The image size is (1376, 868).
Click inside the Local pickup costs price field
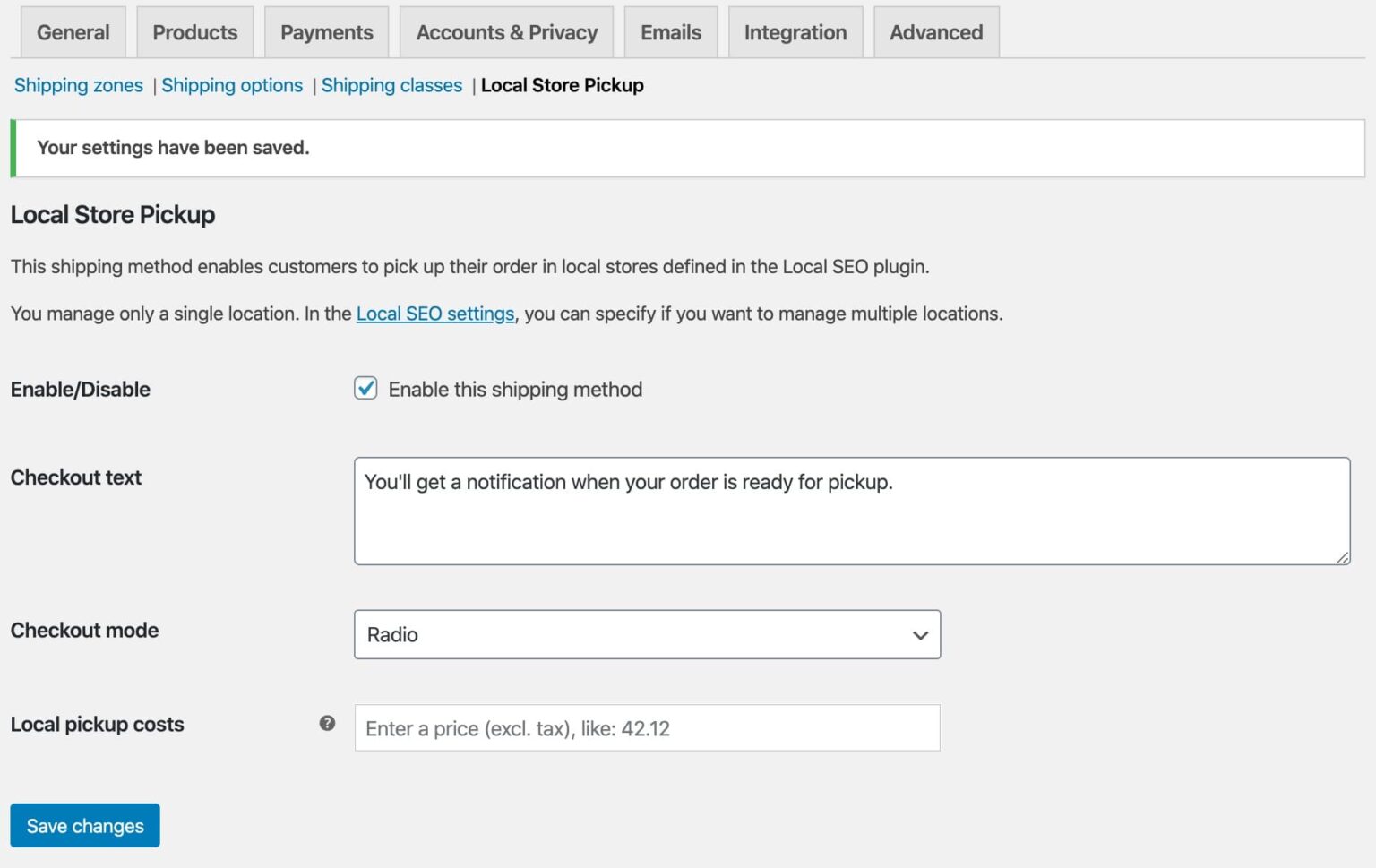(646, 727)
